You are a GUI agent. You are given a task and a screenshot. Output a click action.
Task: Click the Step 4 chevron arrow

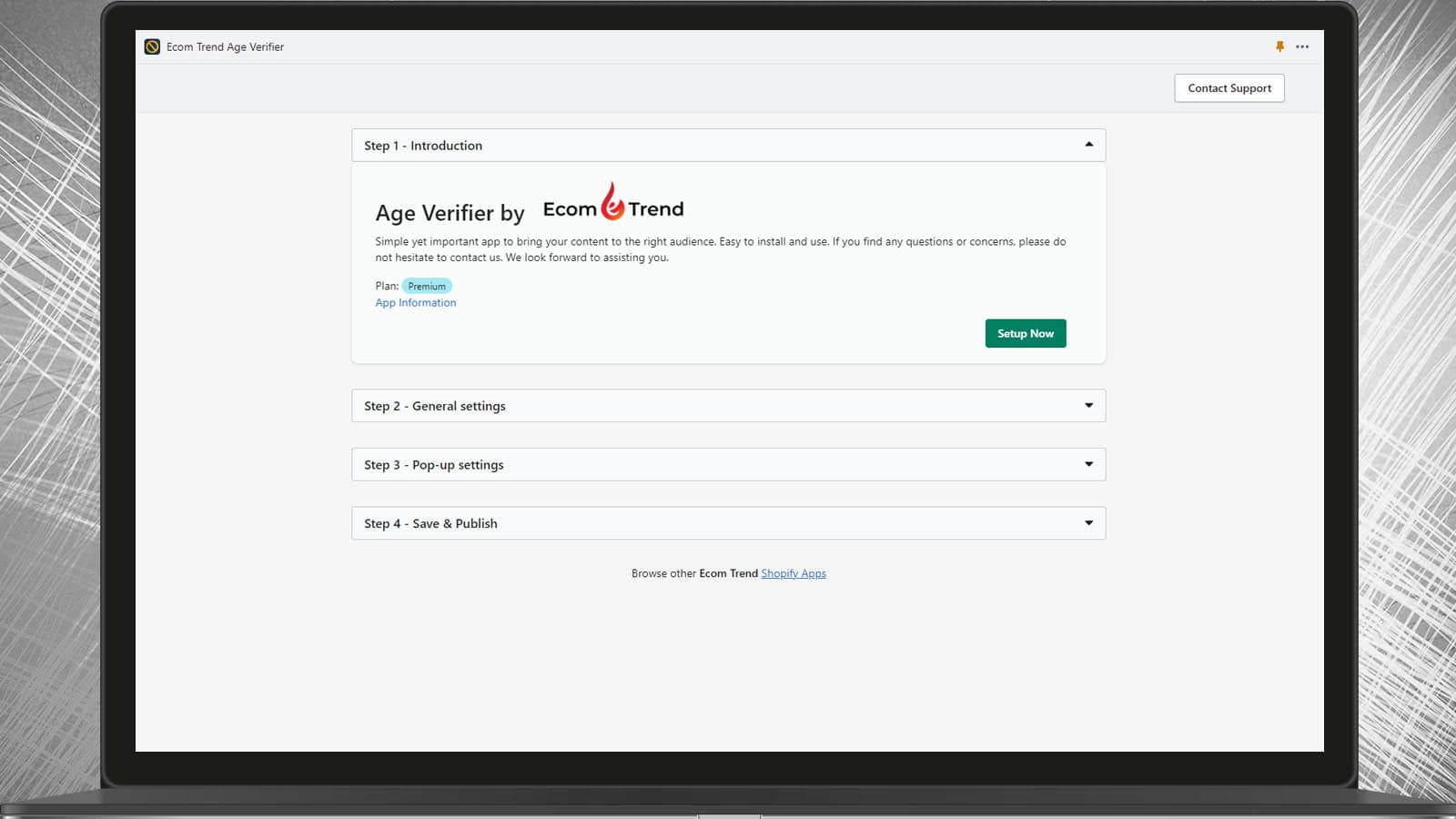1088,522
